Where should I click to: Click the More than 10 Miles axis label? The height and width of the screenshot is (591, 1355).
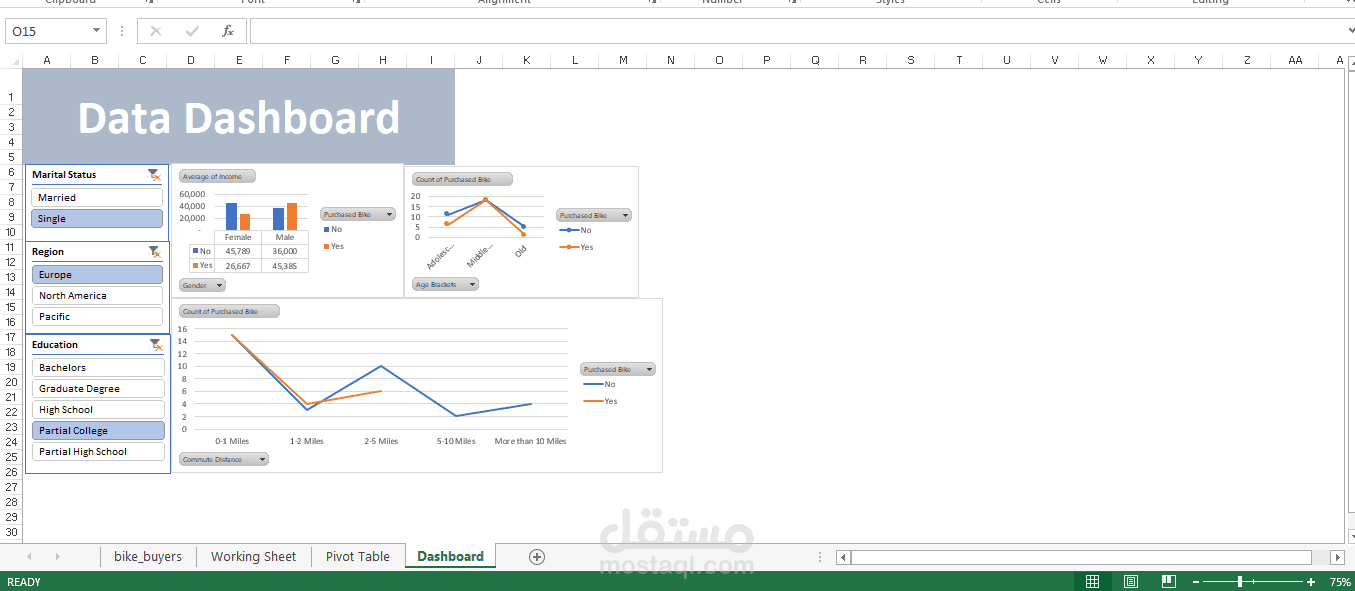[530, 441]
